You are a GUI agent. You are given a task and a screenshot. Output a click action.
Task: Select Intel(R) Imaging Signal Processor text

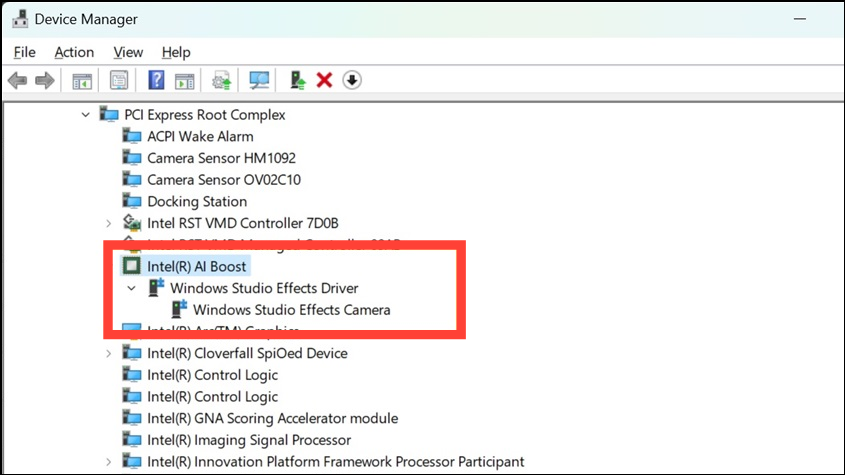tap(248, 440)
